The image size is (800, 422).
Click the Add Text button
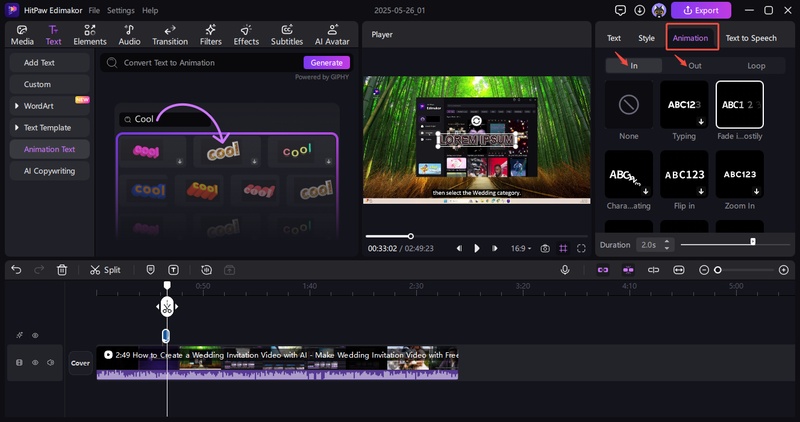point(49,62)
